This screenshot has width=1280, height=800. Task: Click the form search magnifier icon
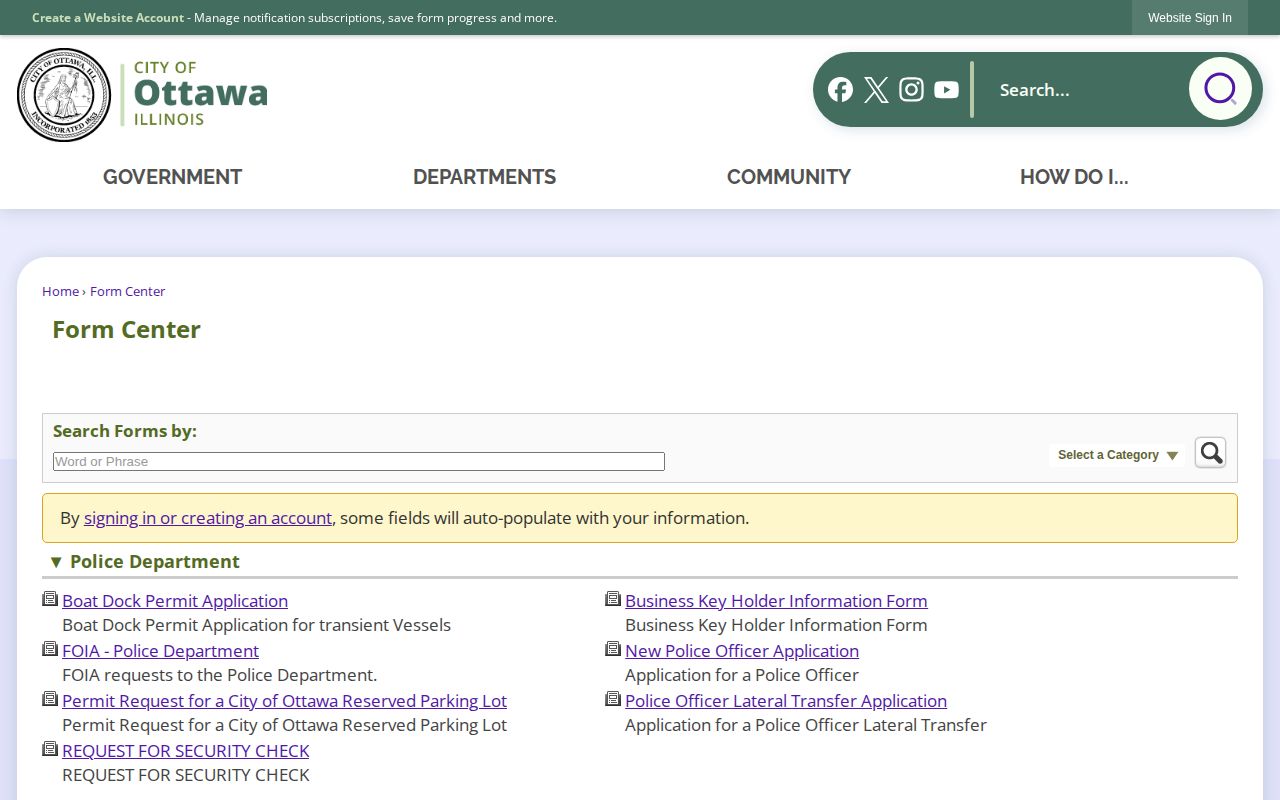tap(1210, 453)
